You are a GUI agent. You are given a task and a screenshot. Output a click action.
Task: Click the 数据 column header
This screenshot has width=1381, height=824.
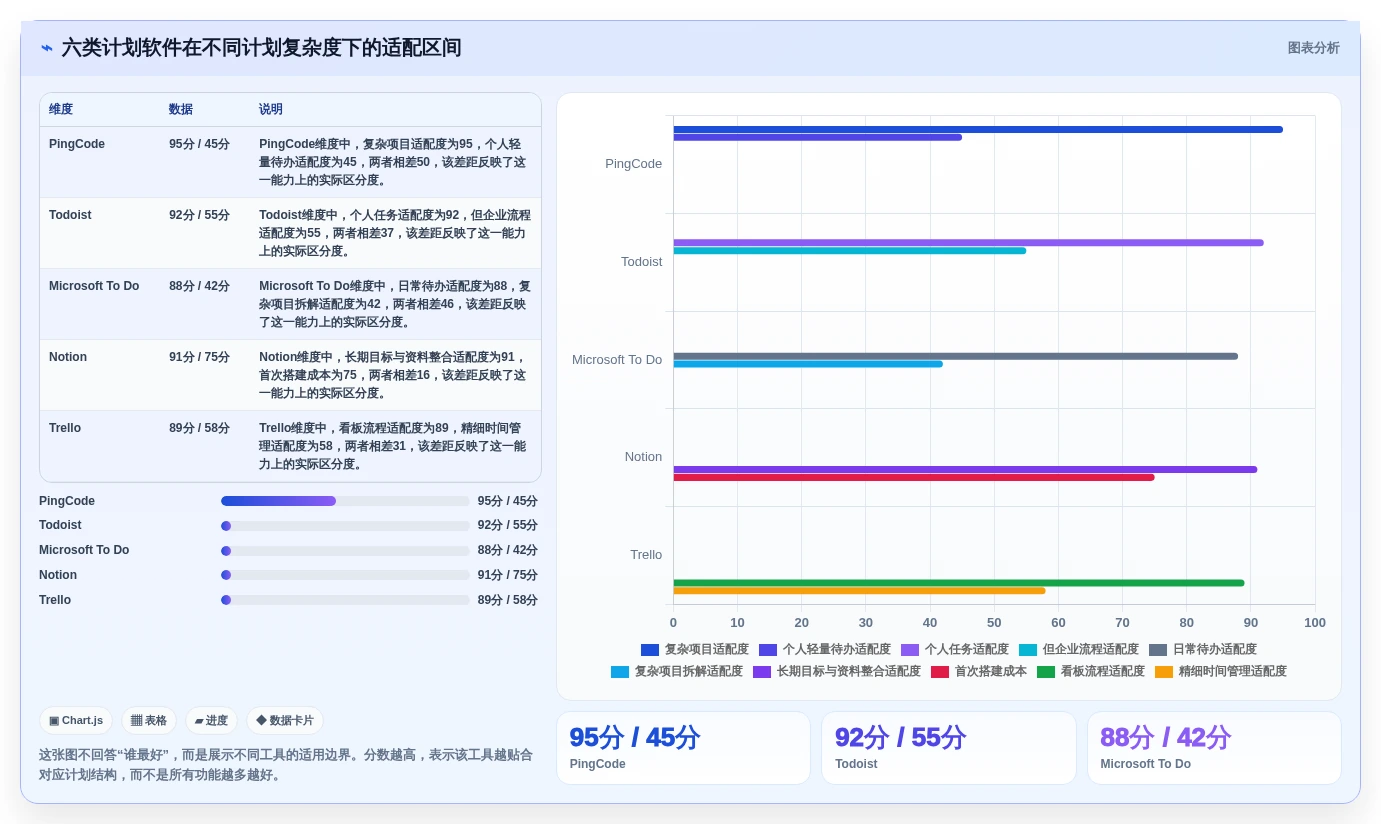click(181, 109)
